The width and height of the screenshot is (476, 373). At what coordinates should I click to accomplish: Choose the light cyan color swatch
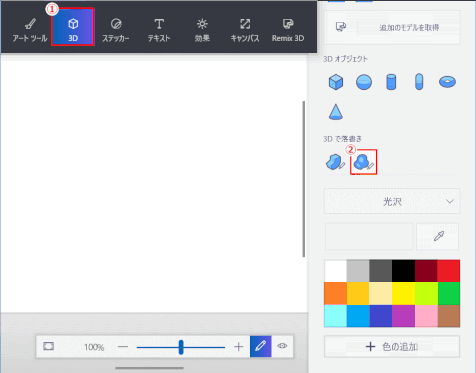pos(335,316)
